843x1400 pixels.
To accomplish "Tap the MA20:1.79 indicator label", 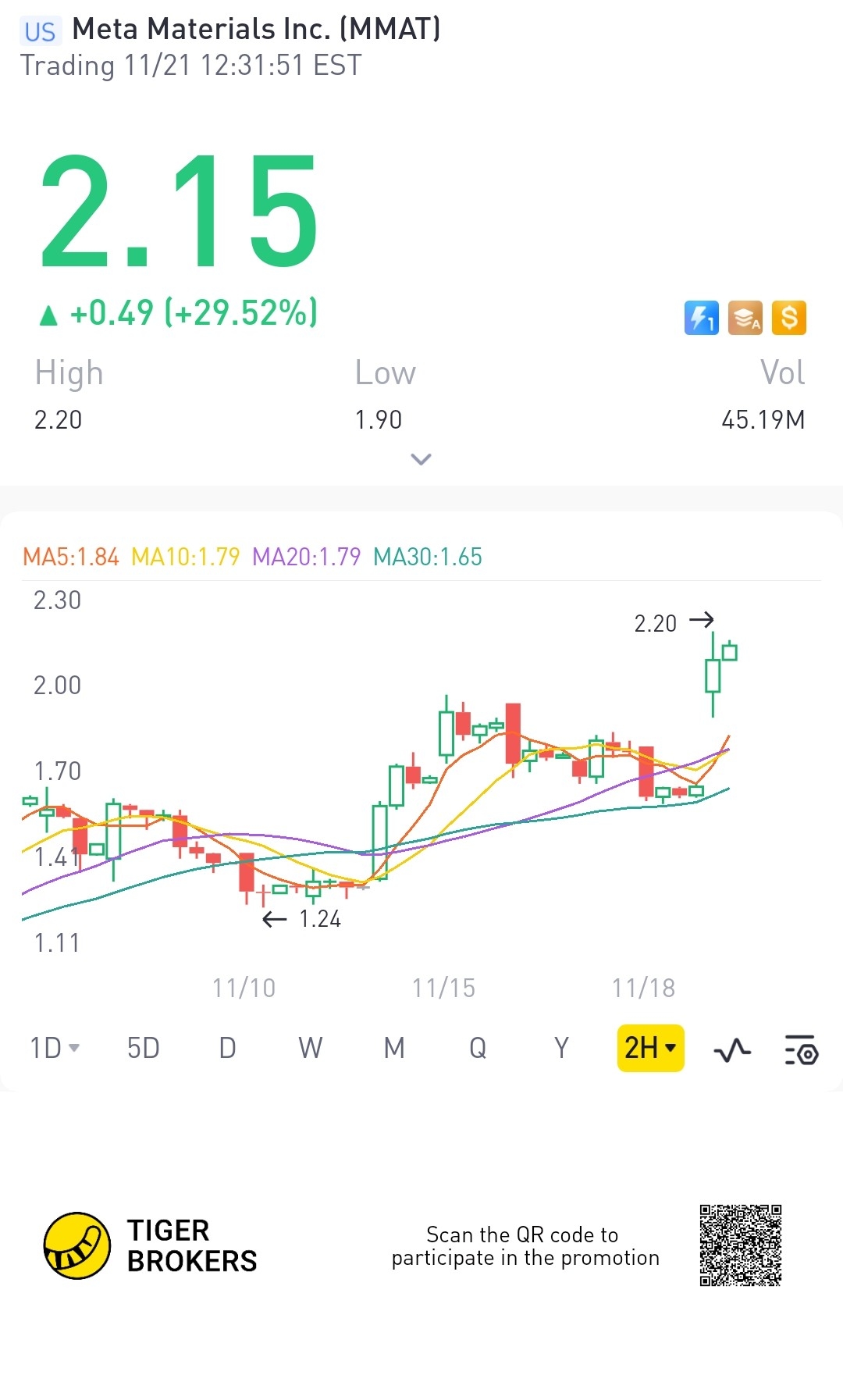I will point(306,557).
